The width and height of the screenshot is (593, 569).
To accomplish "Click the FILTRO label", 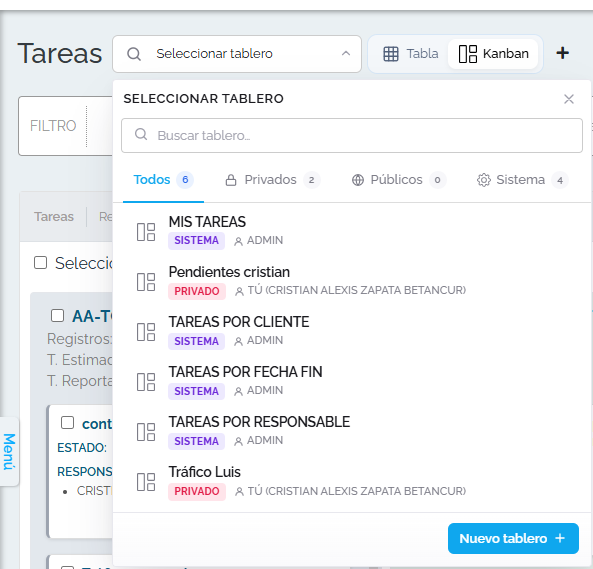I will pyautogui.click(x=53, y=126).
